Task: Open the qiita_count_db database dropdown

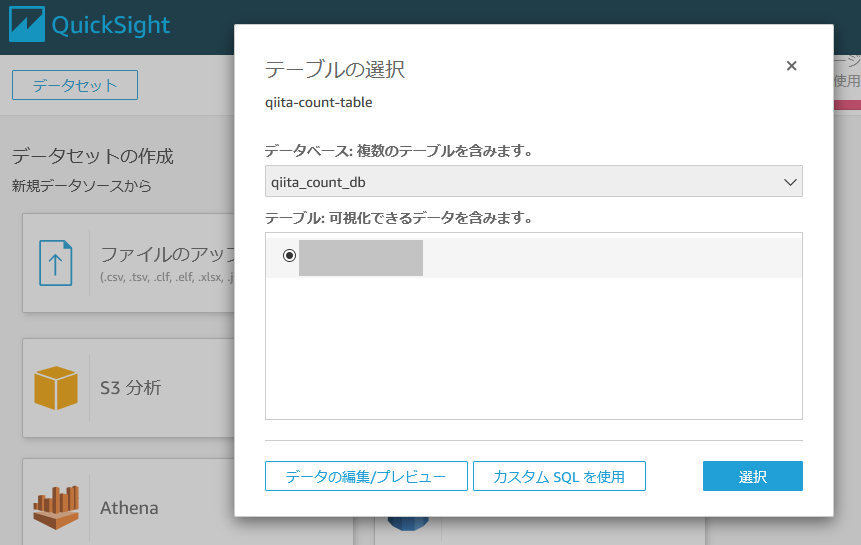Action: [x=533, y=182]
